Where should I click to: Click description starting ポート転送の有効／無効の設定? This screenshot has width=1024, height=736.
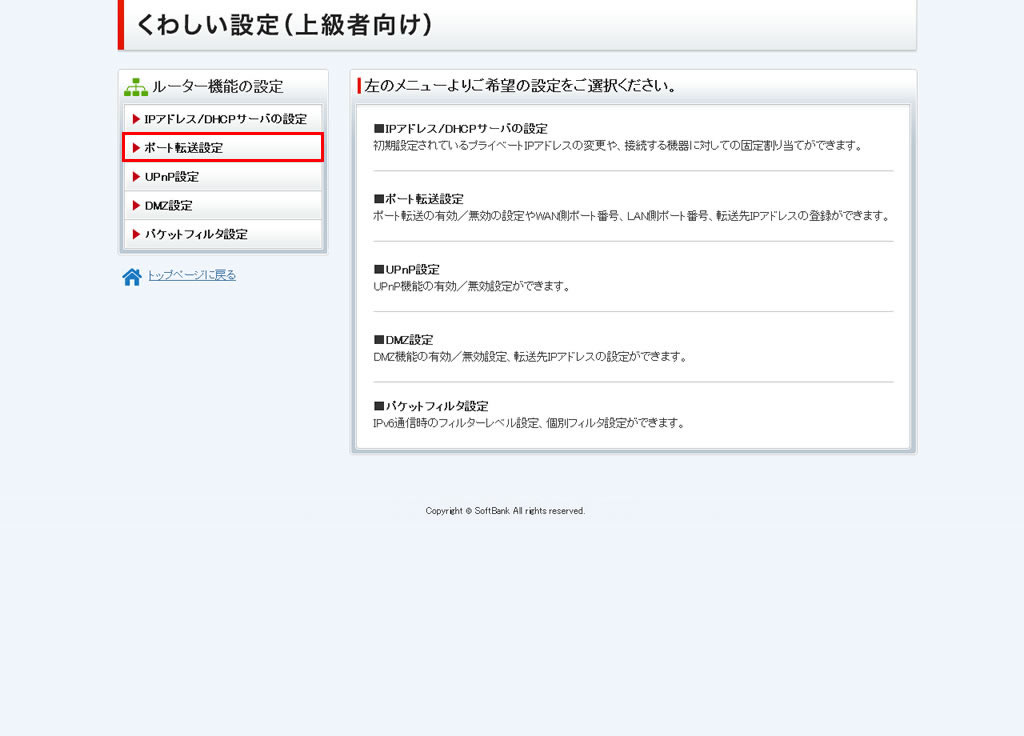pos(632,216)
